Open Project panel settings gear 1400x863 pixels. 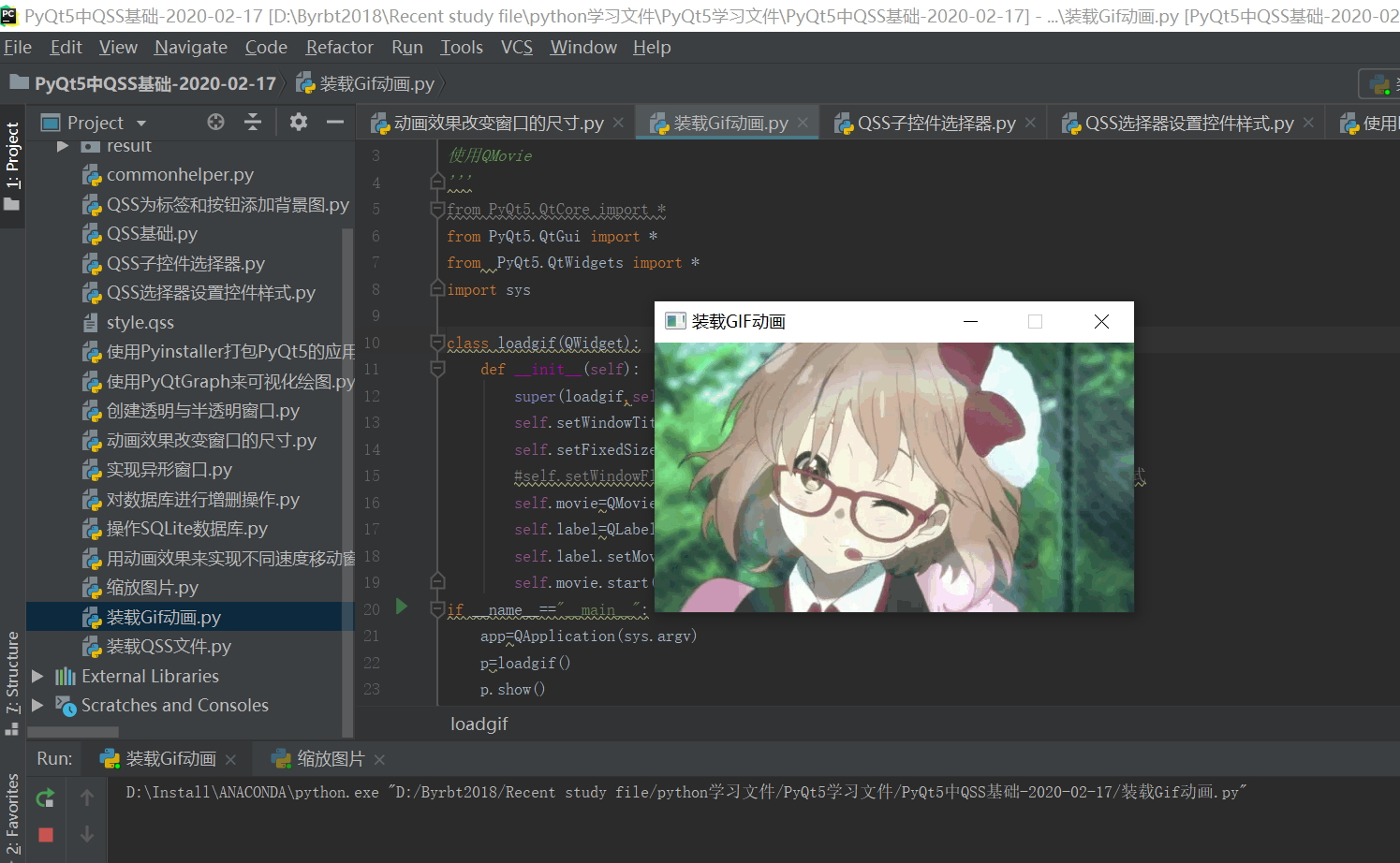tap(298, 122)
